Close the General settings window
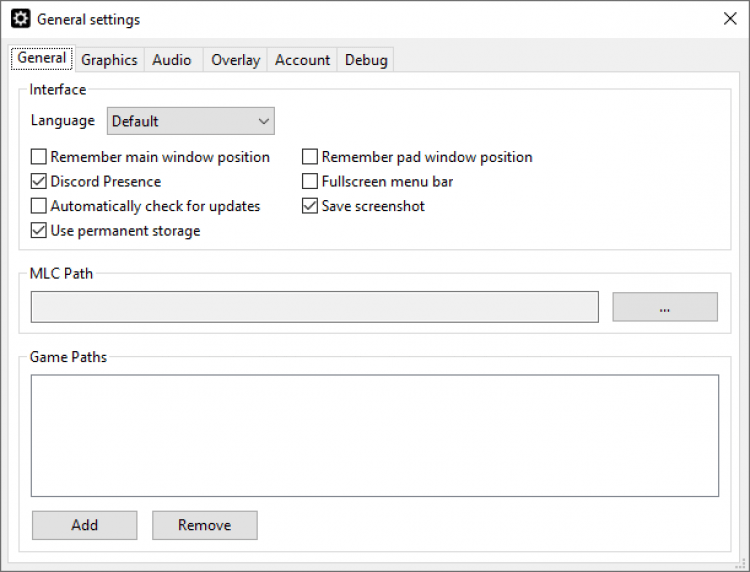The width and height of the screenshot is (750, 572). click(730, 19)
